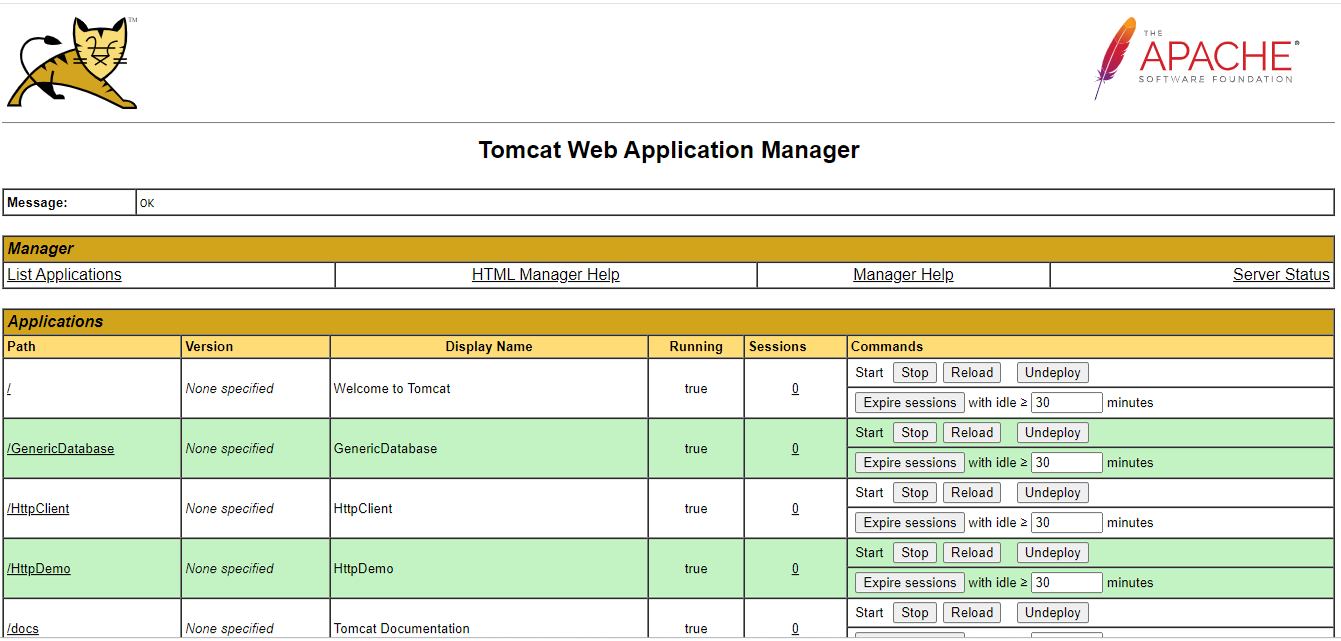This screenshot has height=641, width=1341.
Task: Expire sessions for HttpDemo
Action: [910, 583]
